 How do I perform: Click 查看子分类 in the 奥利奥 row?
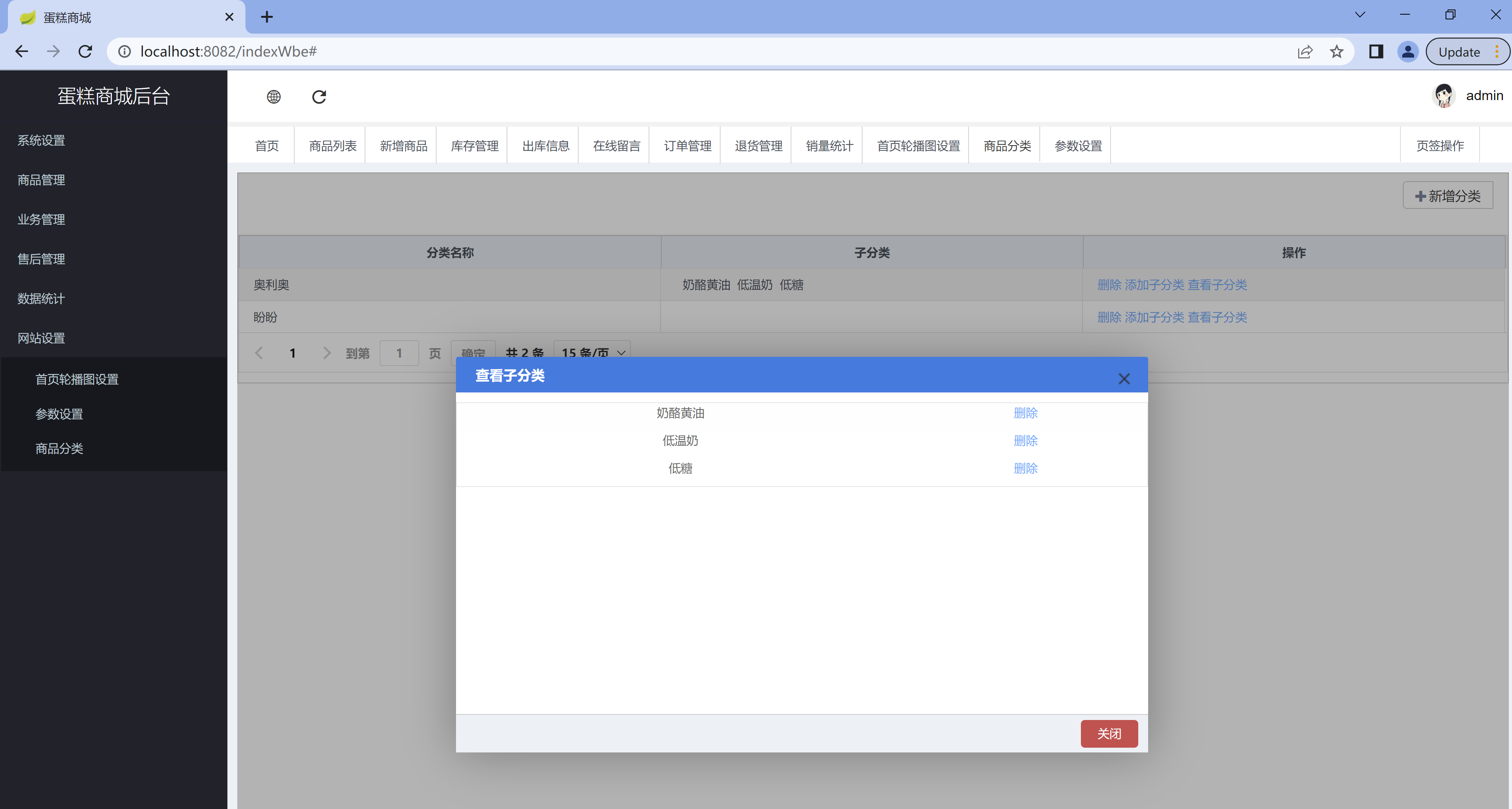pos(1217,285)
